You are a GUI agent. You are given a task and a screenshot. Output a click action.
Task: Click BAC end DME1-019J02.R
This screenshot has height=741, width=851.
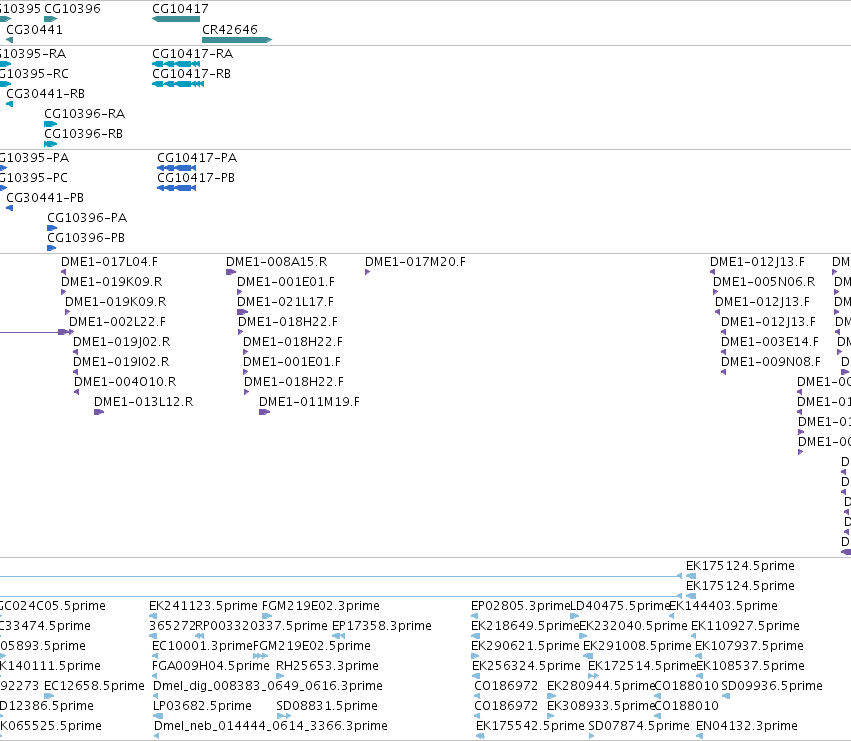pyautogui.click(x=122, y=343)
